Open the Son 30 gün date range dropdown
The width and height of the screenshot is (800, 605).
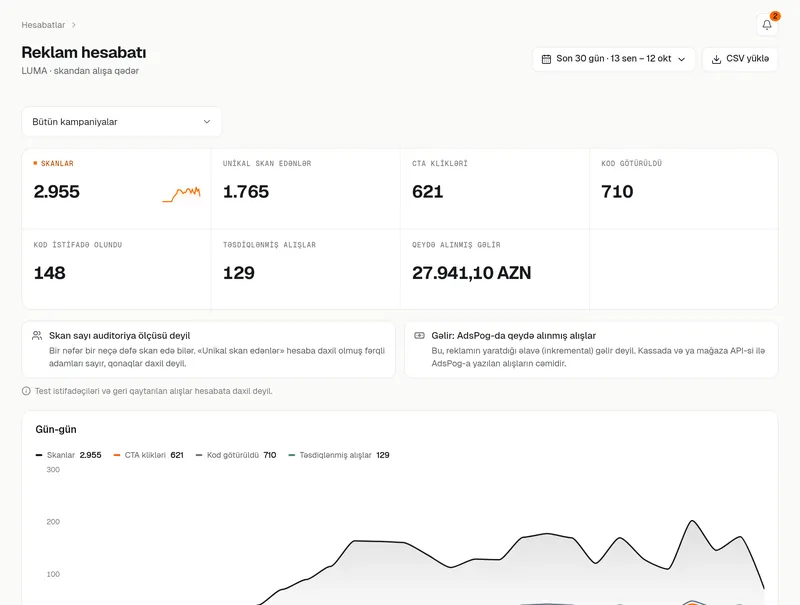614,59
